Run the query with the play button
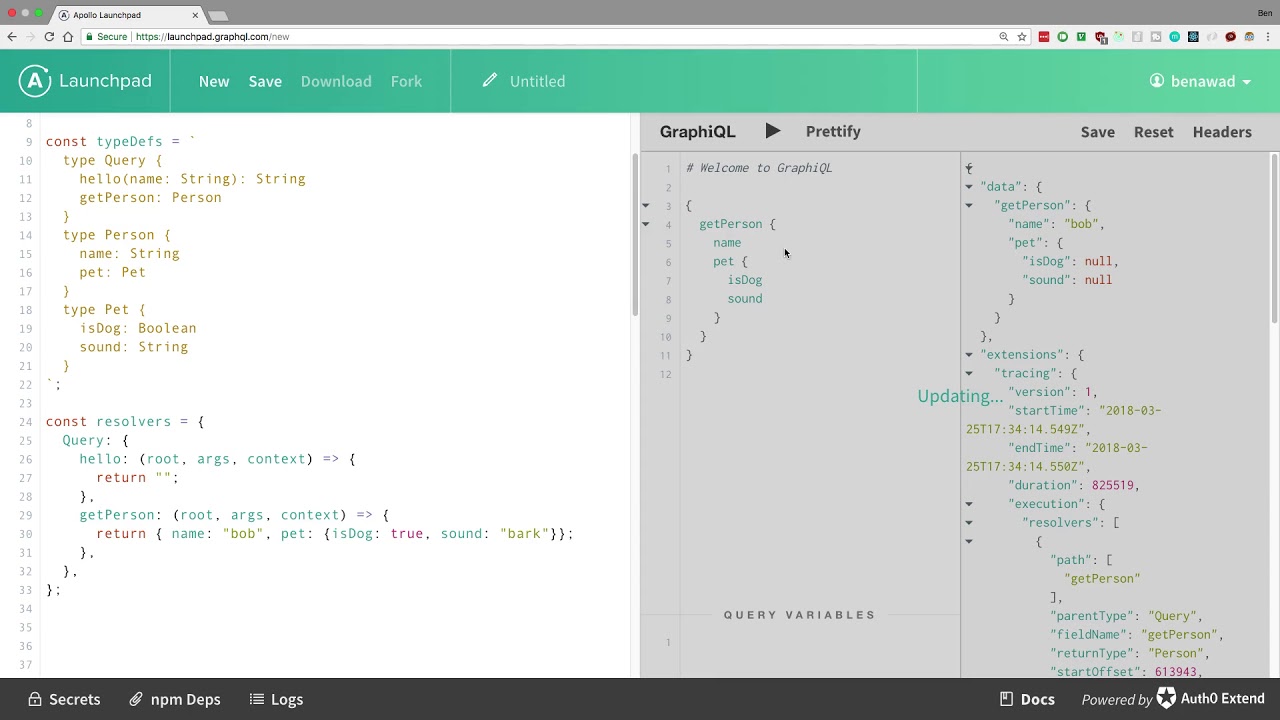1280x720 pixels. tap(772, 131)
